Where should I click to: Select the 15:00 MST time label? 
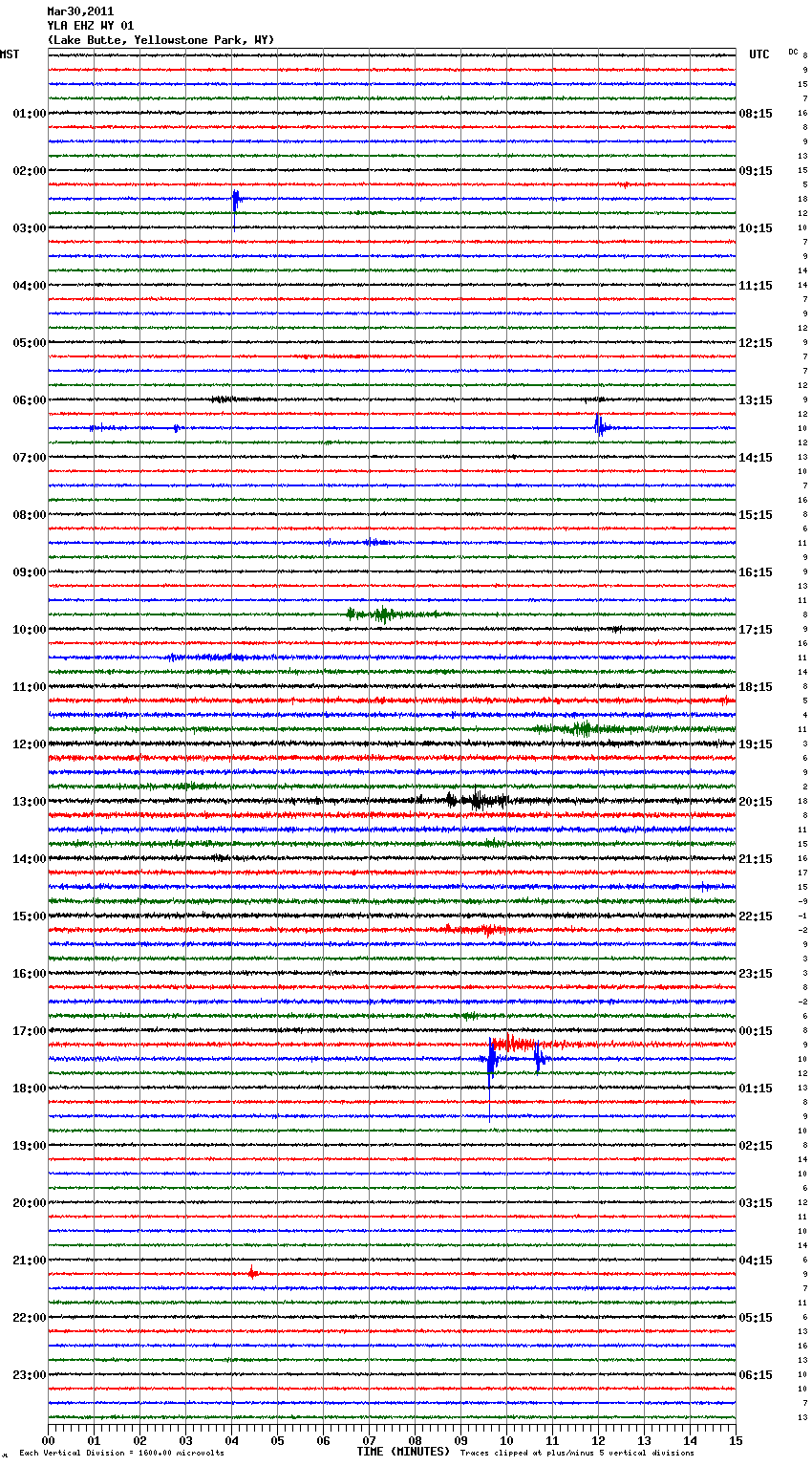coord(30,916)
